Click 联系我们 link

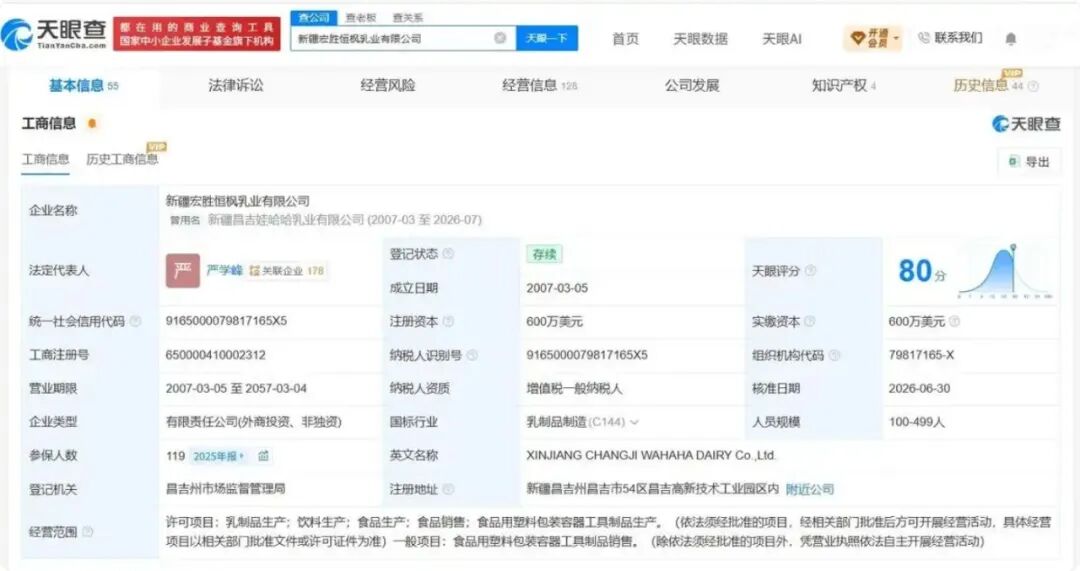click(958, 38)
